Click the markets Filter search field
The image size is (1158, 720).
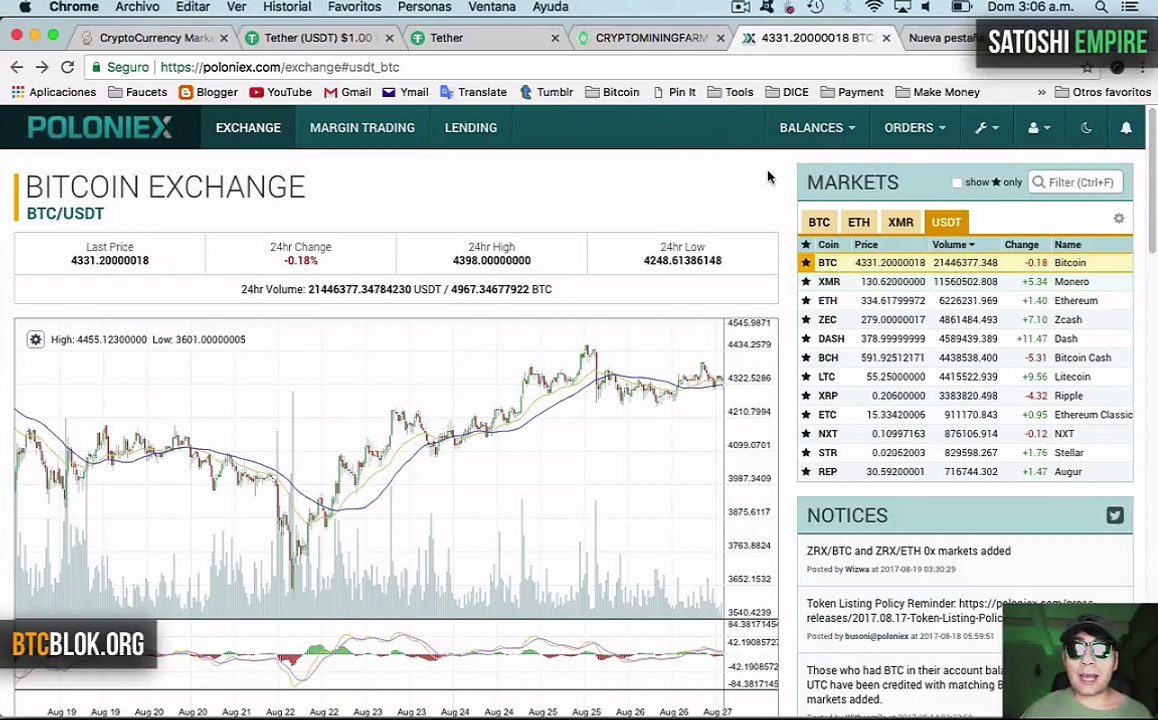[x=1075, y=182]
